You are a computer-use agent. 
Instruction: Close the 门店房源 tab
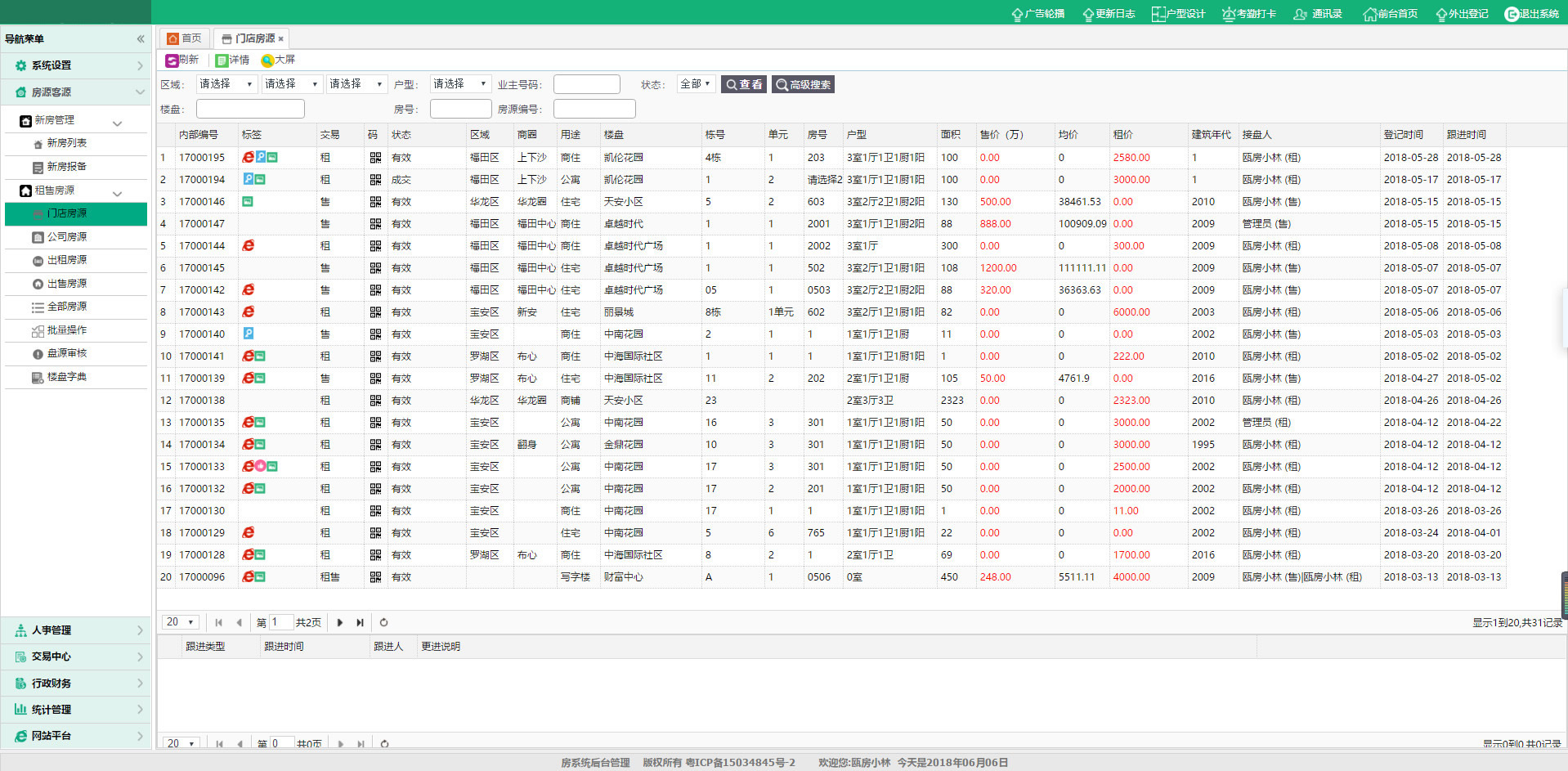point(280,38)
